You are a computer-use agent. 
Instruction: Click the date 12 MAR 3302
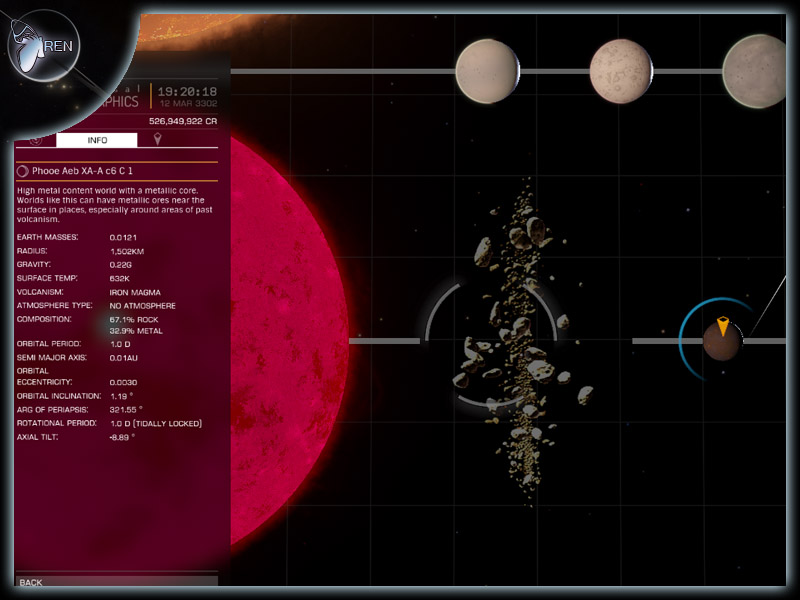[189, 104]
